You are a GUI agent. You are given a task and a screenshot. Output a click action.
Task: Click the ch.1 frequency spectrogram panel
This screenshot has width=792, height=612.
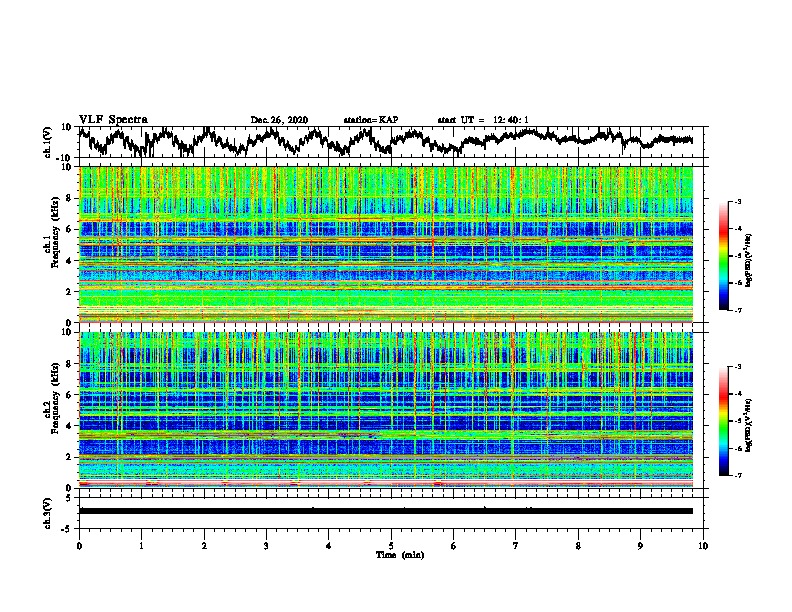[x=386, y=244]
